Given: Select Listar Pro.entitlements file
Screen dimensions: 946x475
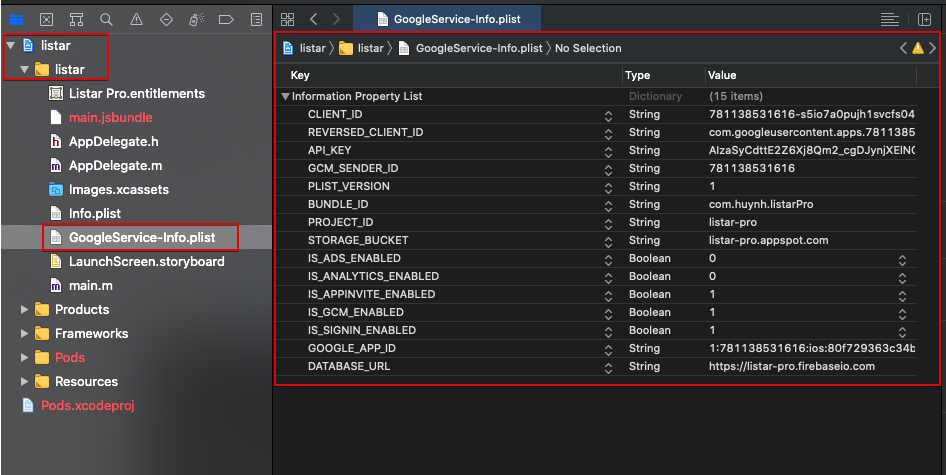Looking at the screenshot, I should click(x=136, y=94).
